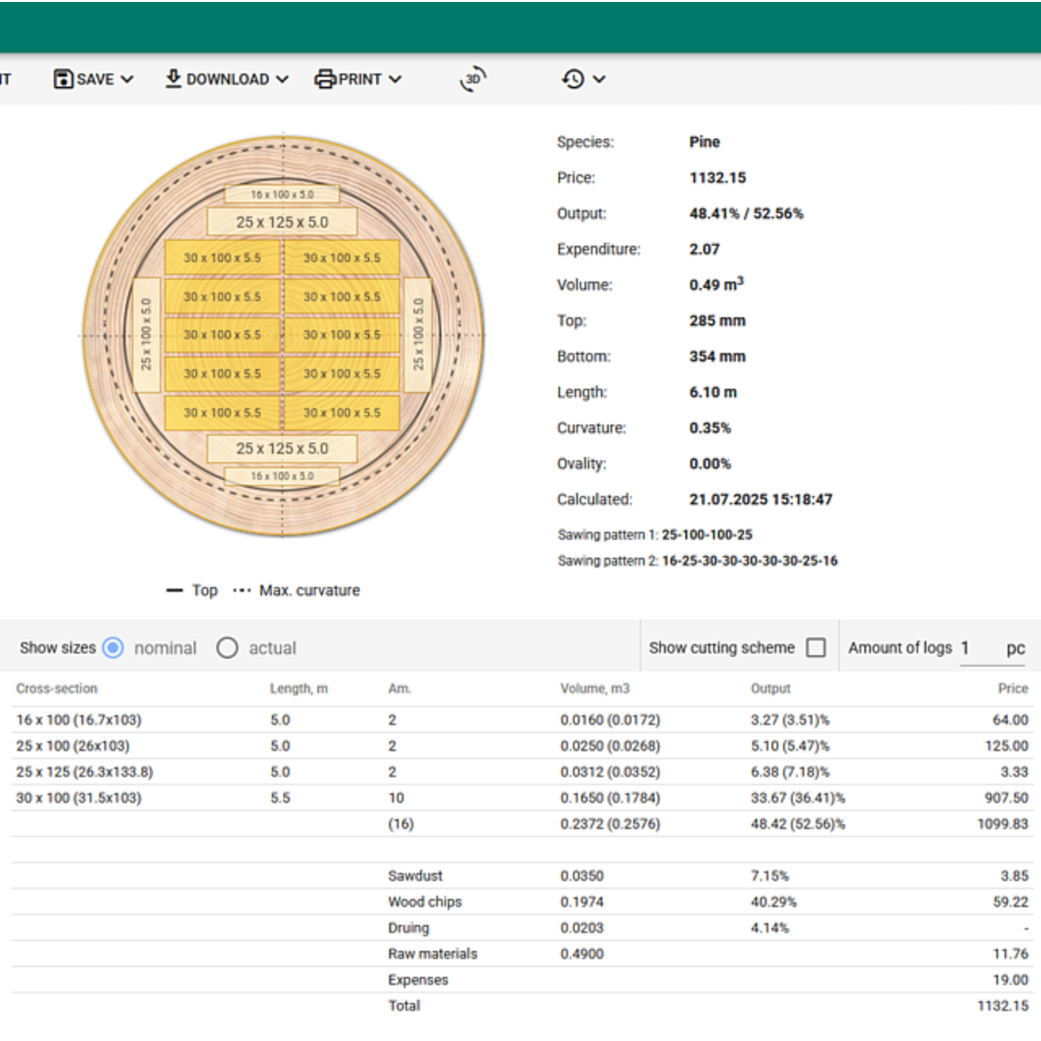The width and height of the screenshot is (1041, 1041).
Task: Open history dropdown chevron
Action: pyautogui.click(x=599, y=79)
